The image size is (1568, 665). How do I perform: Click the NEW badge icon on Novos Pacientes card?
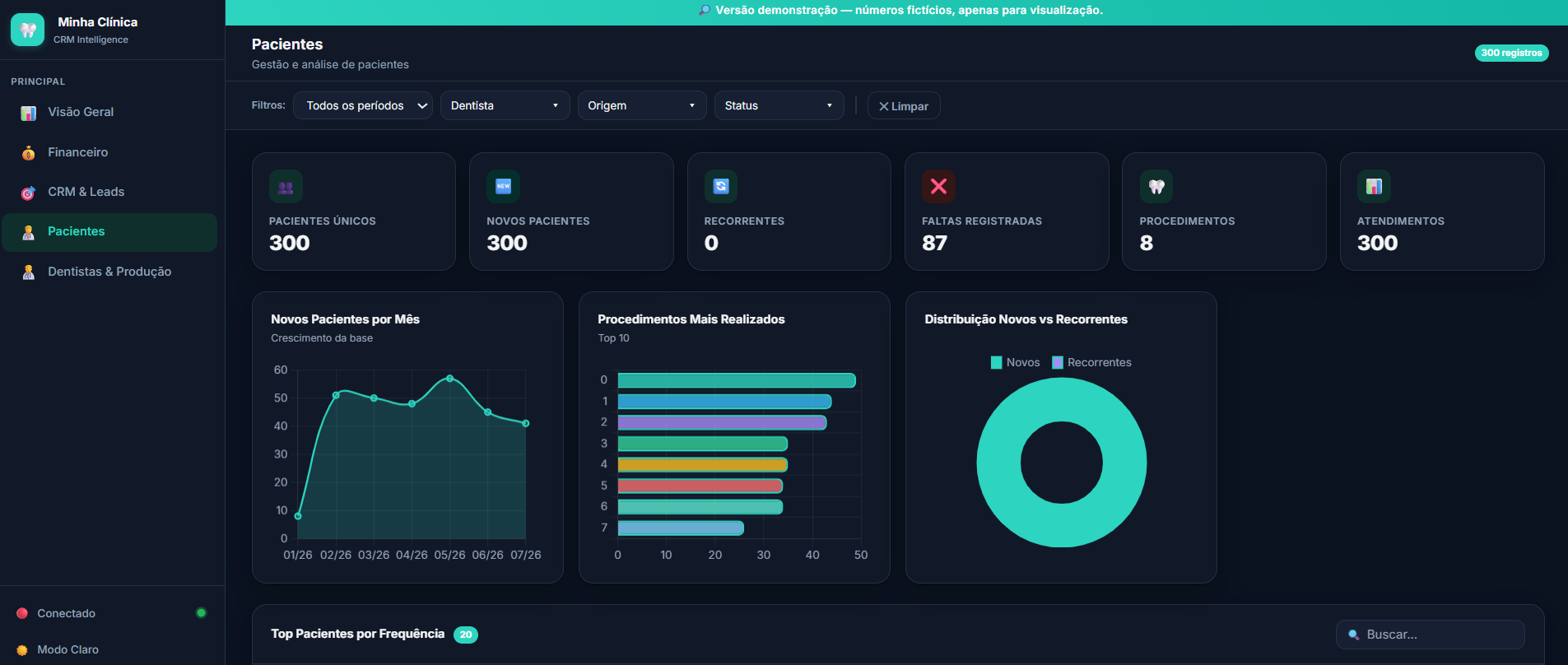click(x=503, y=187)
